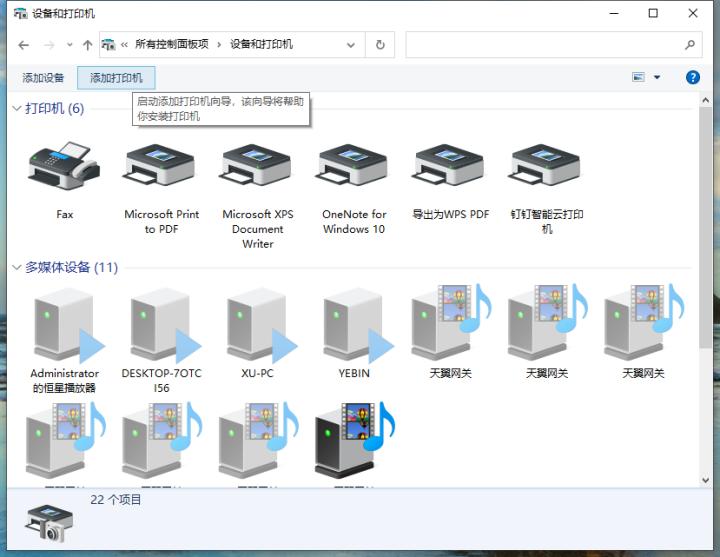This screenshot has width=720, height=557.
Task: Expand the breadcrumb double-chevron menu
Action: 124,45
